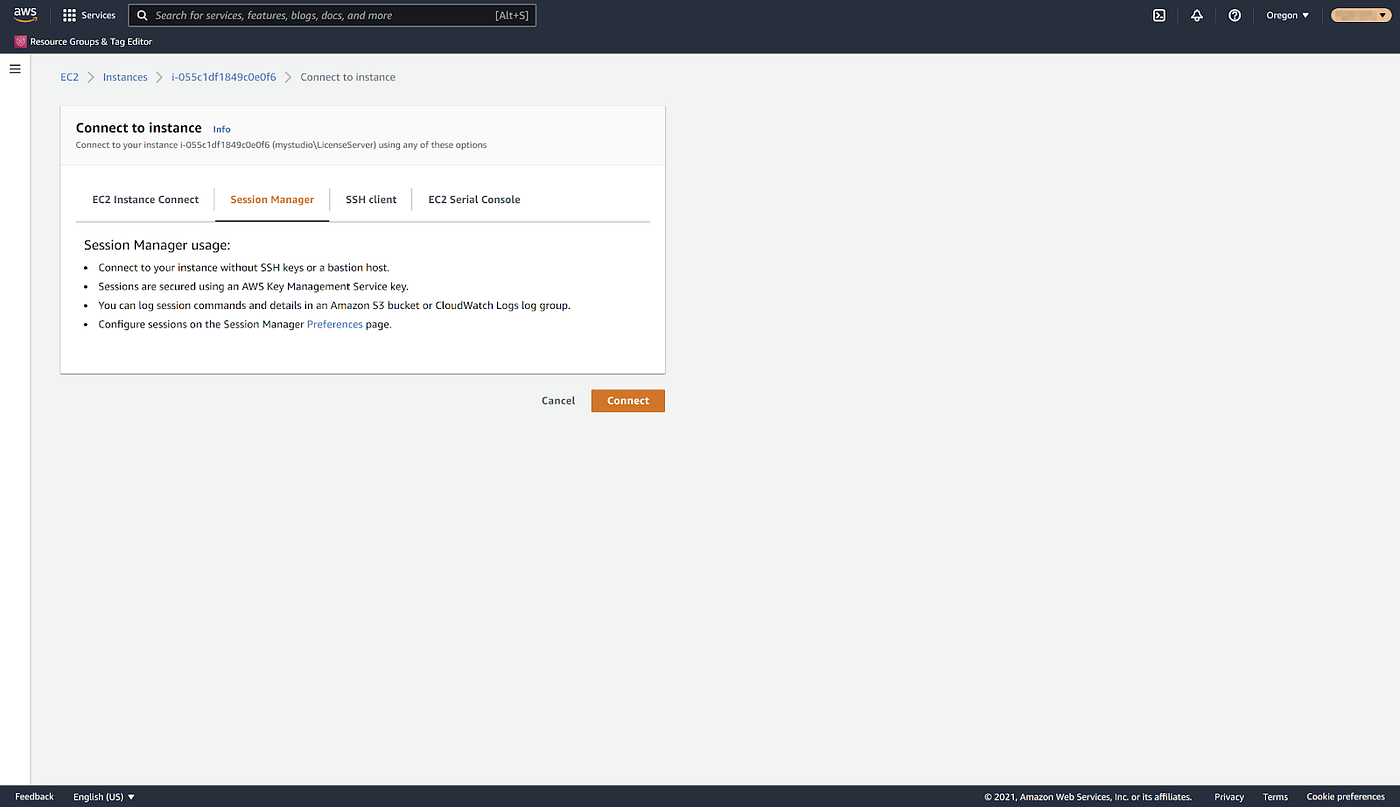Toggle the hamburger side navigation menu

[x=15, y=69]
